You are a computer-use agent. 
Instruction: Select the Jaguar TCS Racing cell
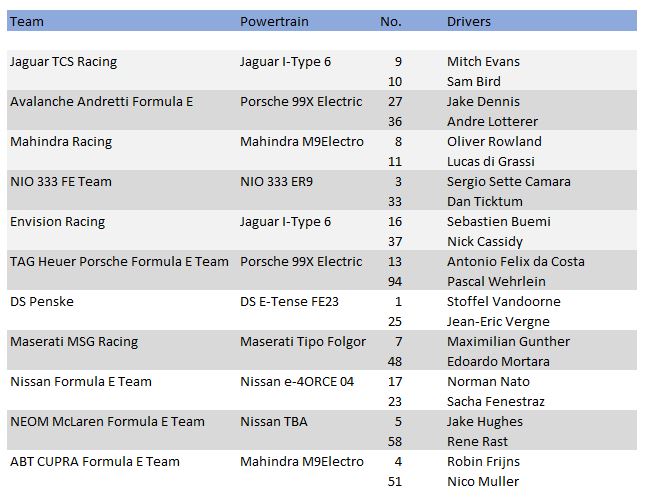(63, 61)
